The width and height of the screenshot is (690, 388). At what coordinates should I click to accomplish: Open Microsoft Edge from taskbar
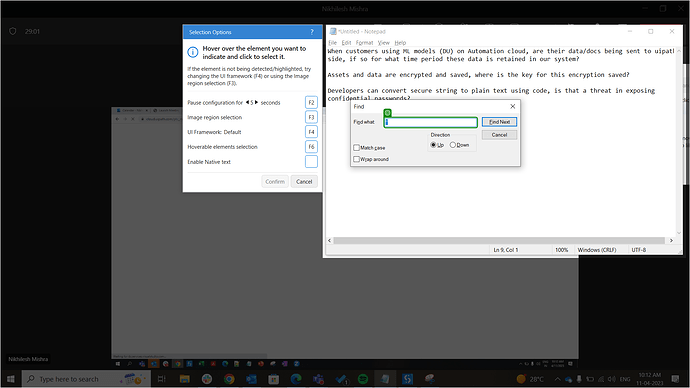(x=296, y=379)
